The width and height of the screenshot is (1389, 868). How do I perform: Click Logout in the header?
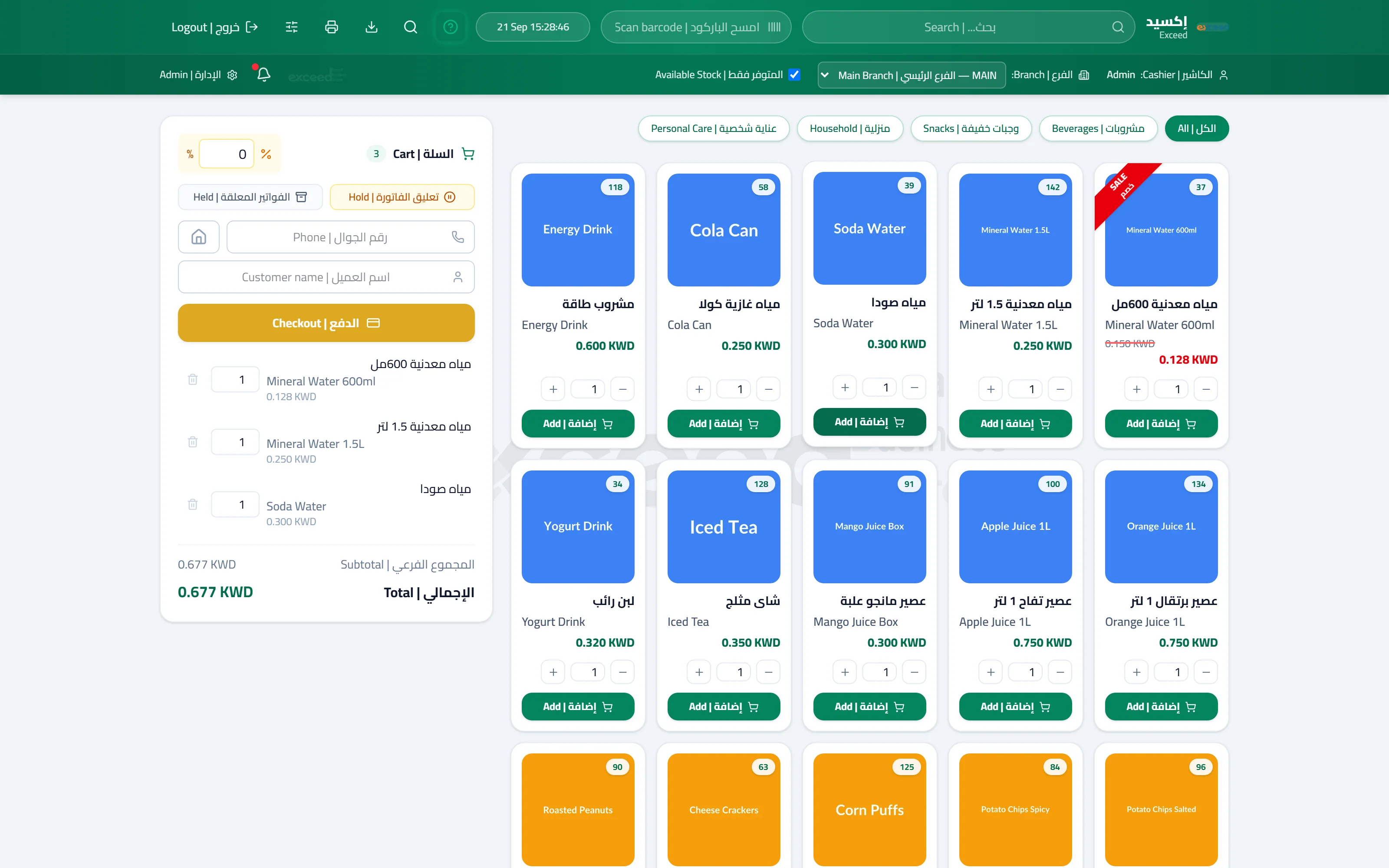[x=215, y=27]
